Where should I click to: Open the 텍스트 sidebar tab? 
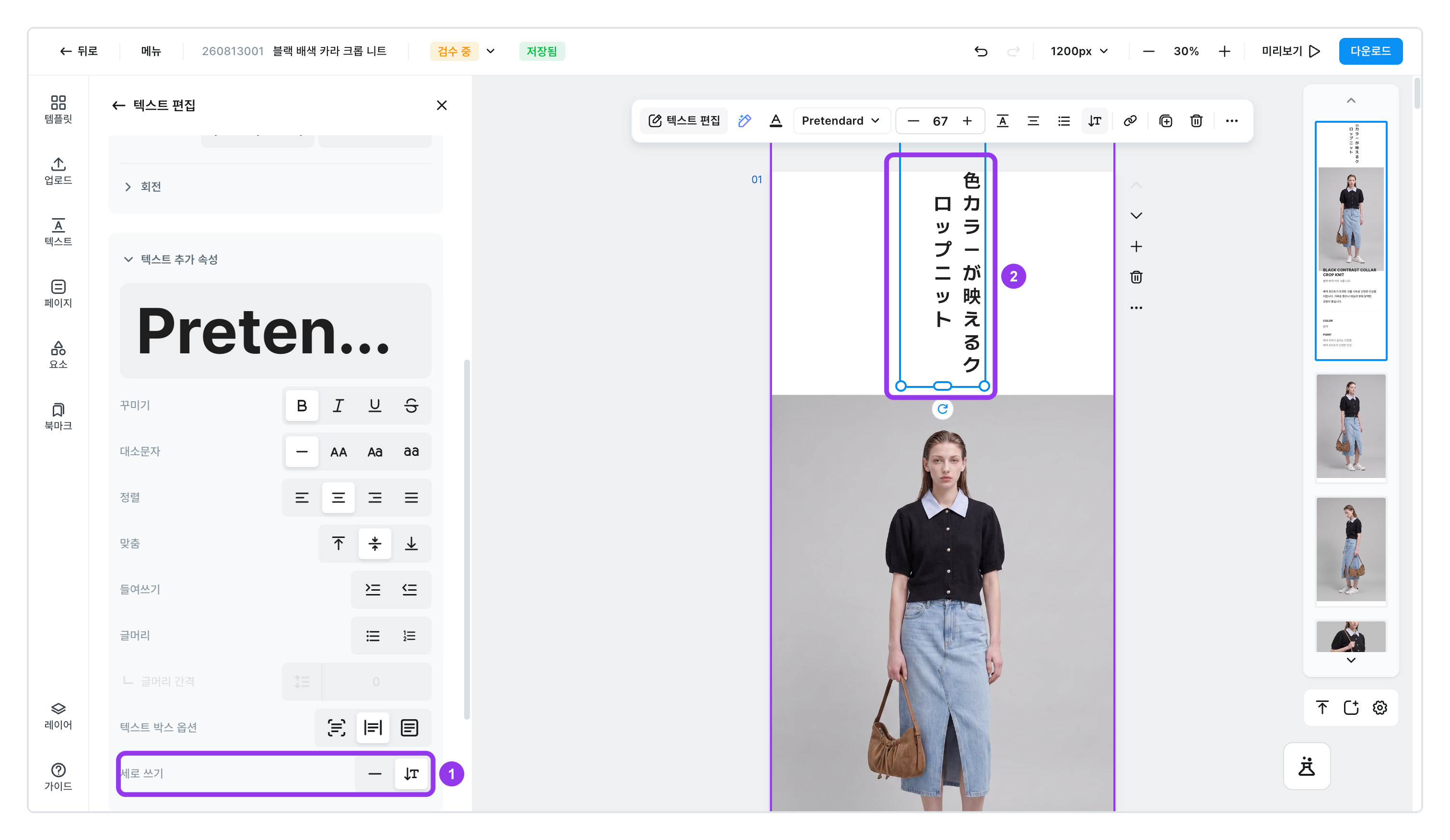tap(58, 233)
